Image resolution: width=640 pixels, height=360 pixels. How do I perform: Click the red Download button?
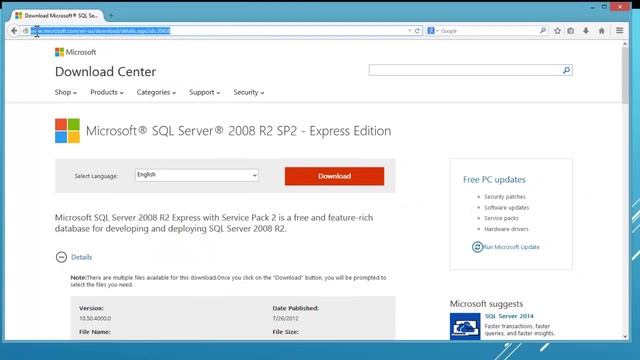[334, 176]
